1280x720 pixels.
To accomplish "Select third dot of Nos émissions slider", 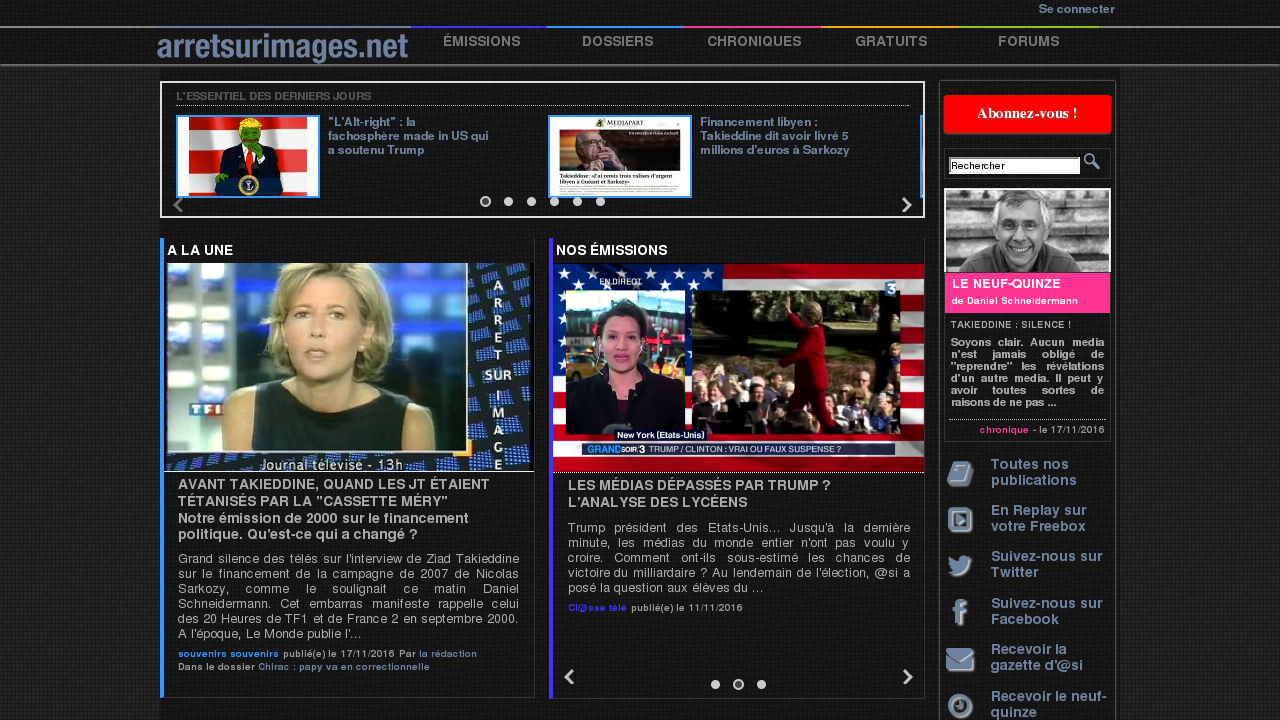I will coord(761,684).
